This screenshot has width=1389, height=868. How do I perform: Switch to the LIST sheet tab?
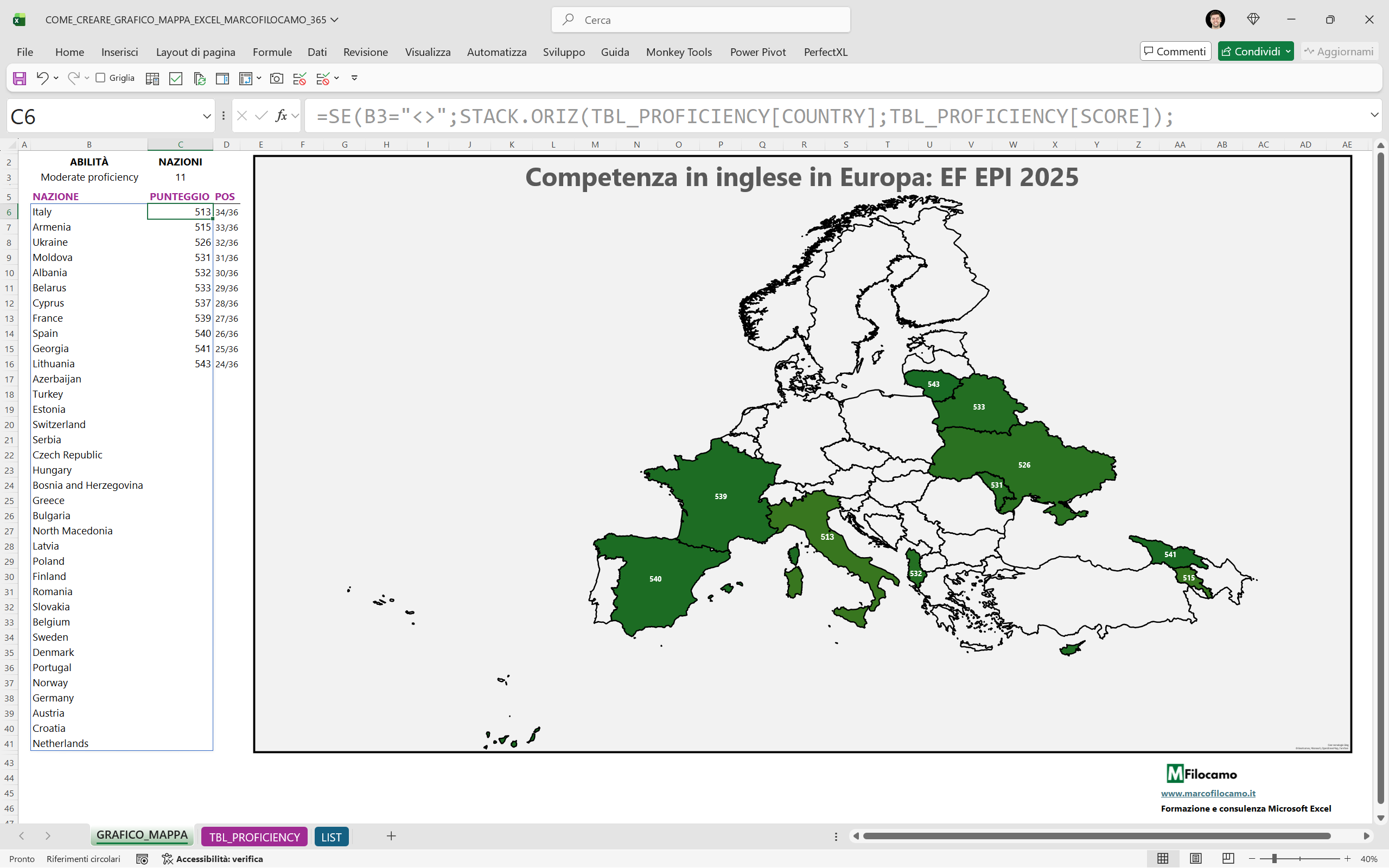click(331, 837)
